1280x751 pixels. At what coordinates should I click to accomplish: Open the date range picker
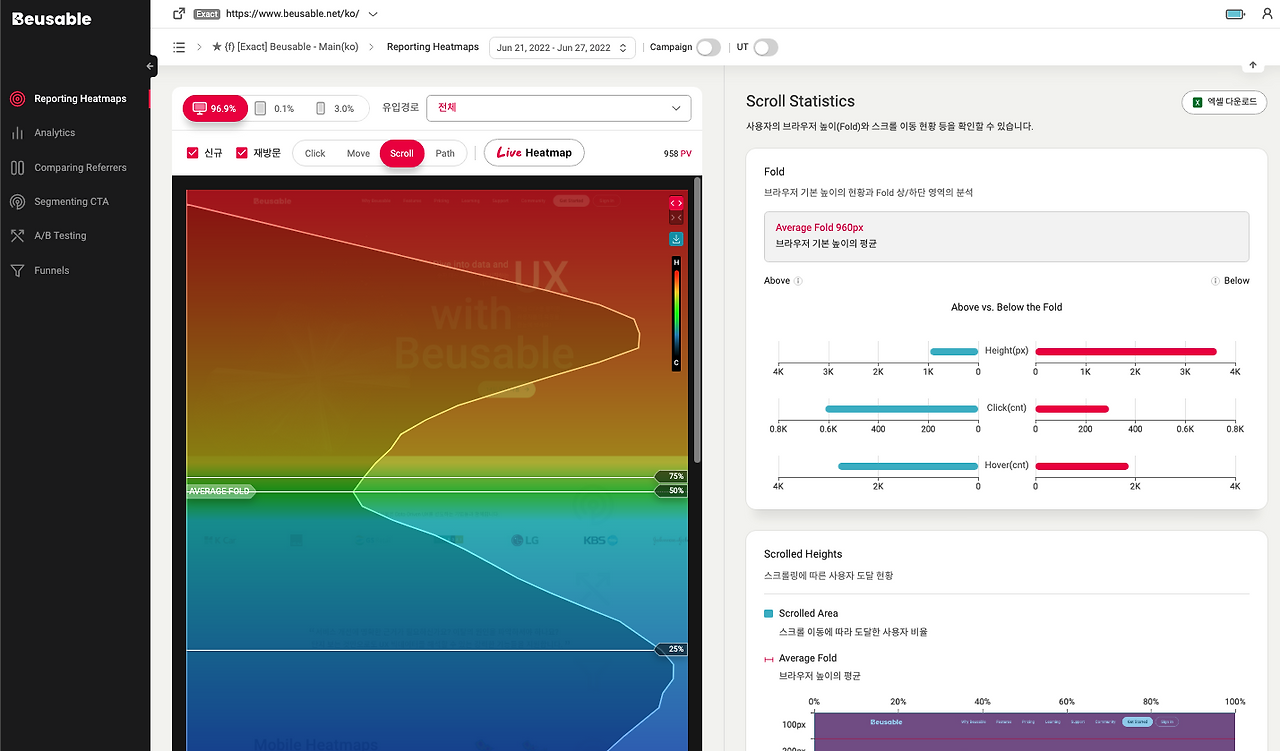(562, 47)
